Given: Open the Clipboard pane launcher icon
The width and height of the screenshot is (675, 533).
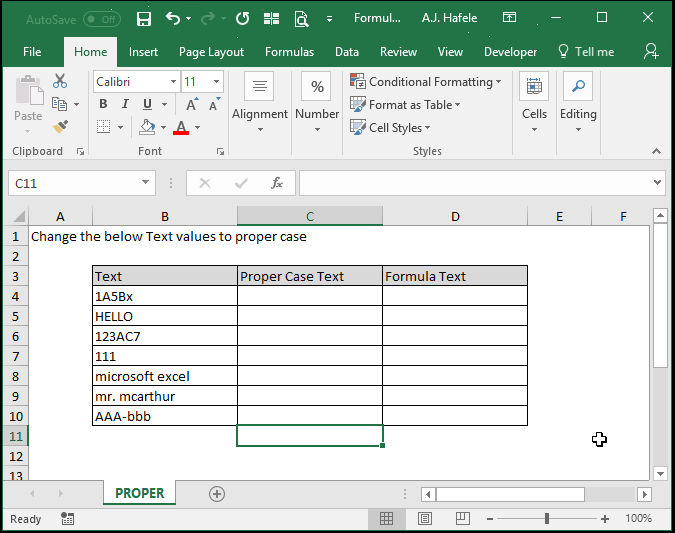Looking at the screenshot, I should 81,151.
